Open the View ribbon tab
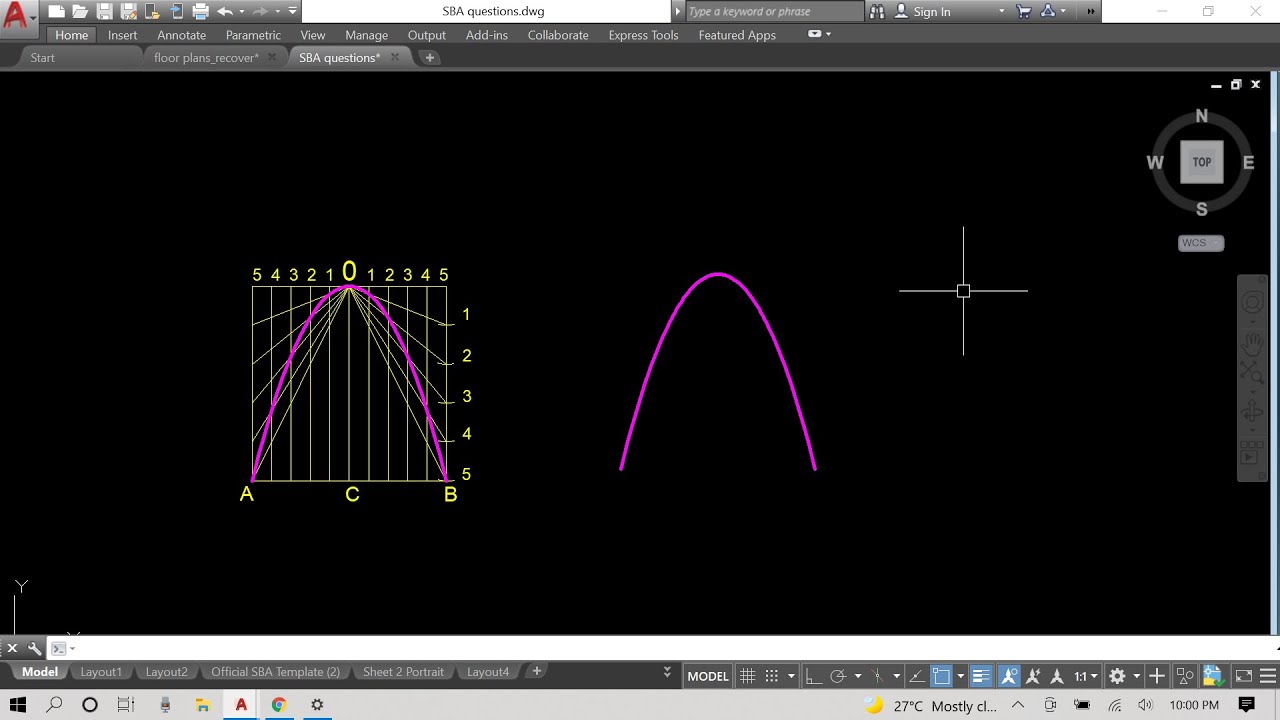This screenshot has height=720, width=1280. click(x=313, y=35)
